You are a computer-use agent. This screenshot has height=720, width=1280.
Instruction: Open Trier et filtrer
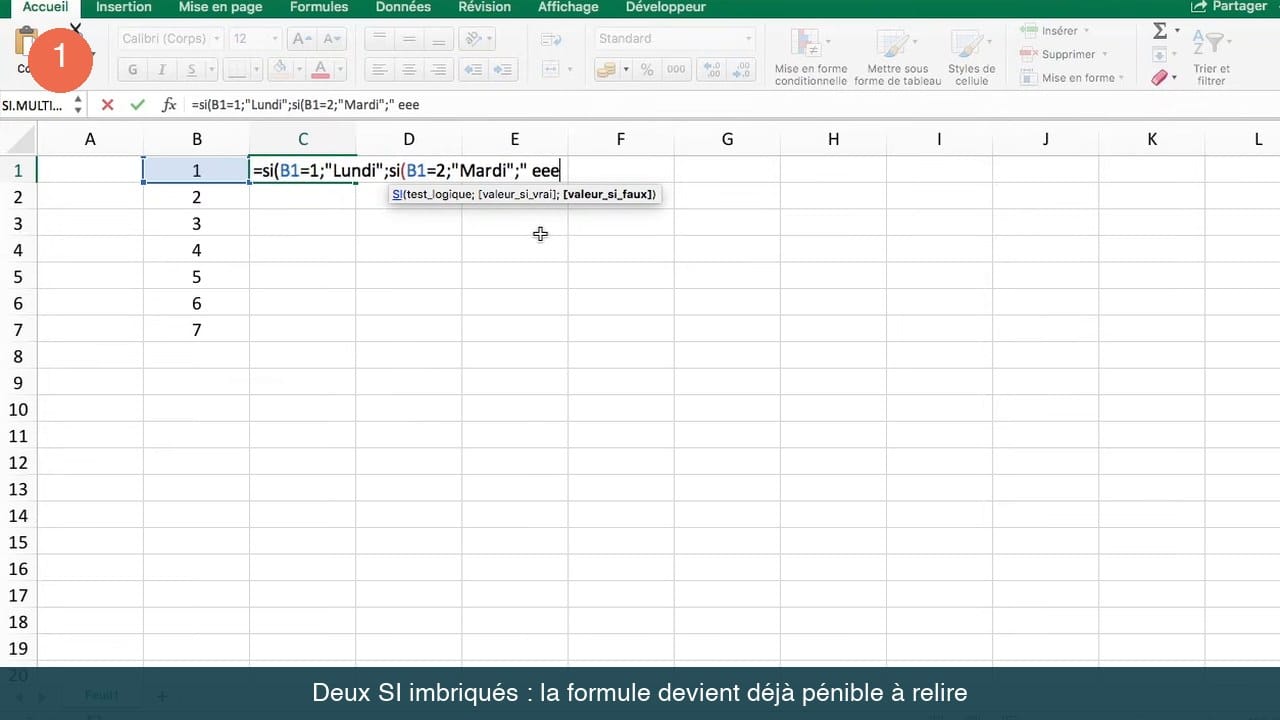click(1211, 57)
